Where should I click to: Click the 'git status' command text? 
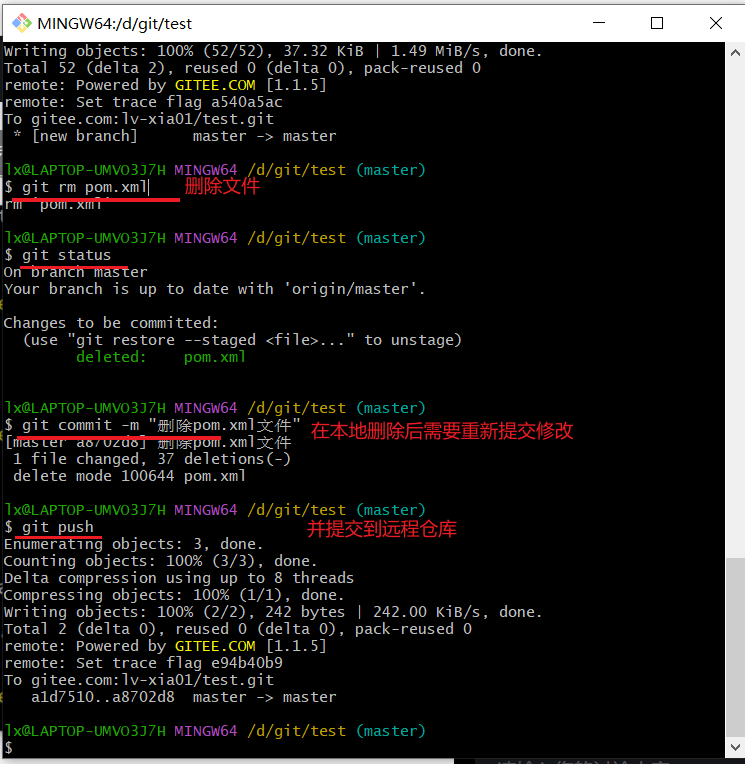(x=66, y=255)
